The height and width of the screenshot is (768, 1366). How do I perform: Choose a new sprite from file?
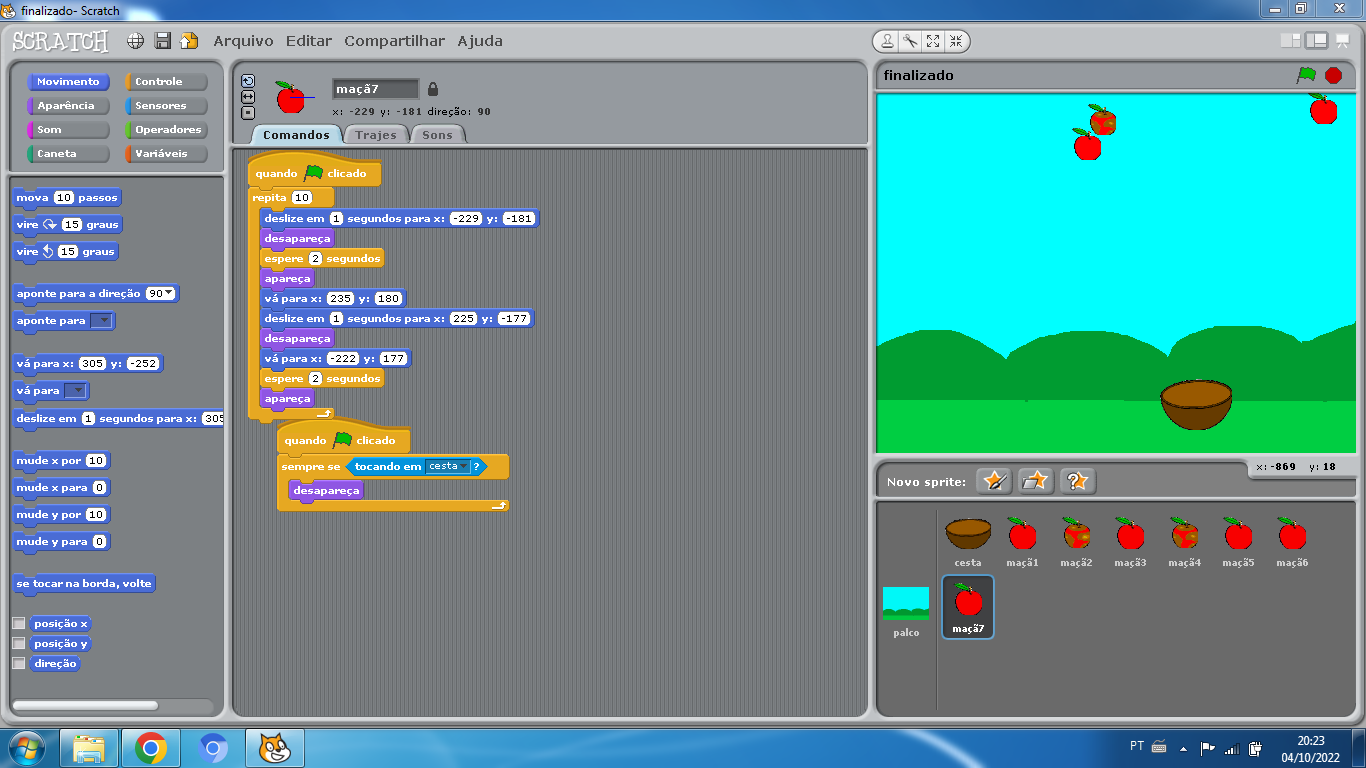tap(1036, 481)
